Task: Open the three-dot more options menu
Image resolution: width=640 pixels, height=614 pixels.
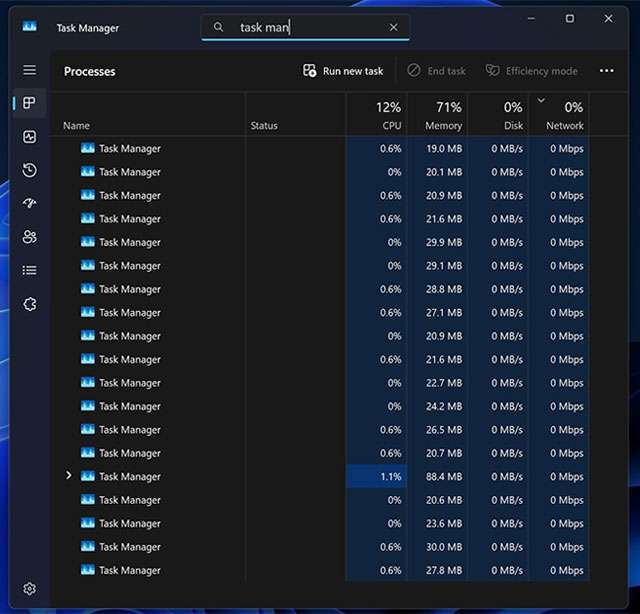Action: coord(607,71)
